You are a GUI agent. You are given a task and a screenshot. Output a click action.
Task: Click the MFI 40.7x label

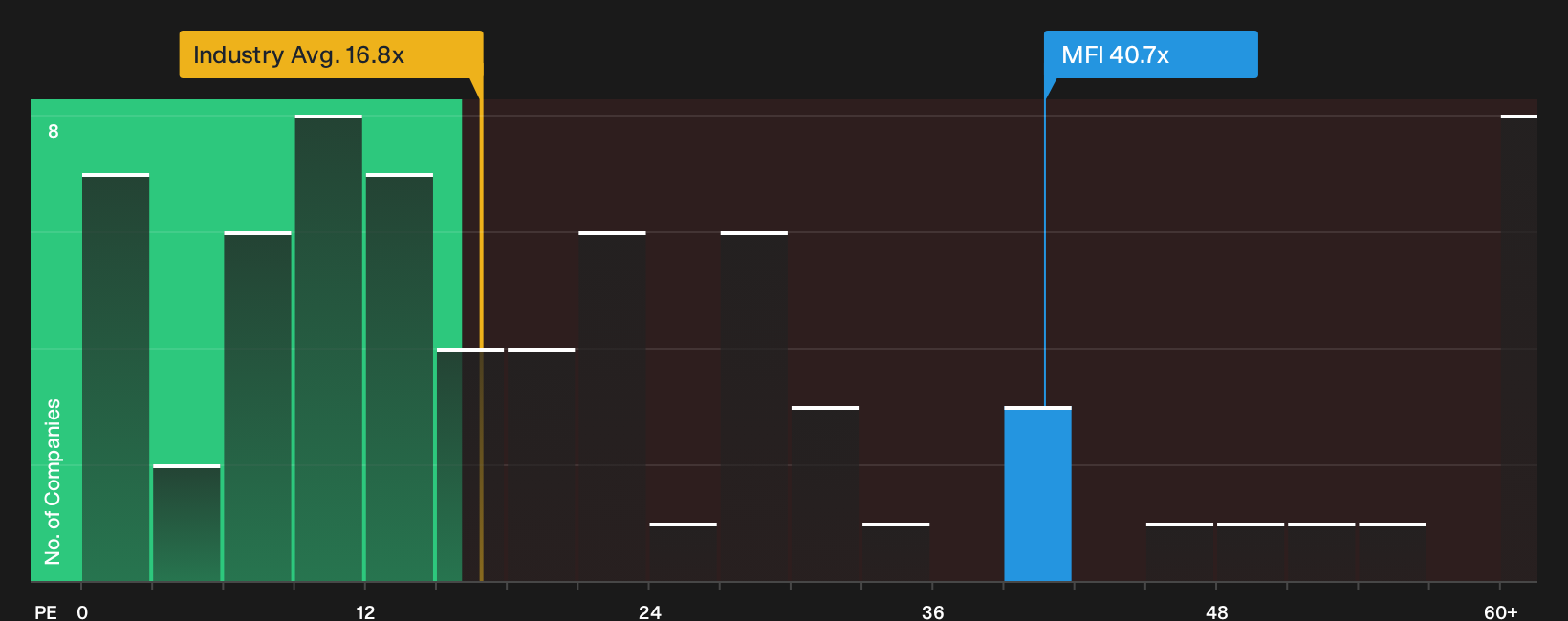pyautogui.click(x=1150, y=54)
